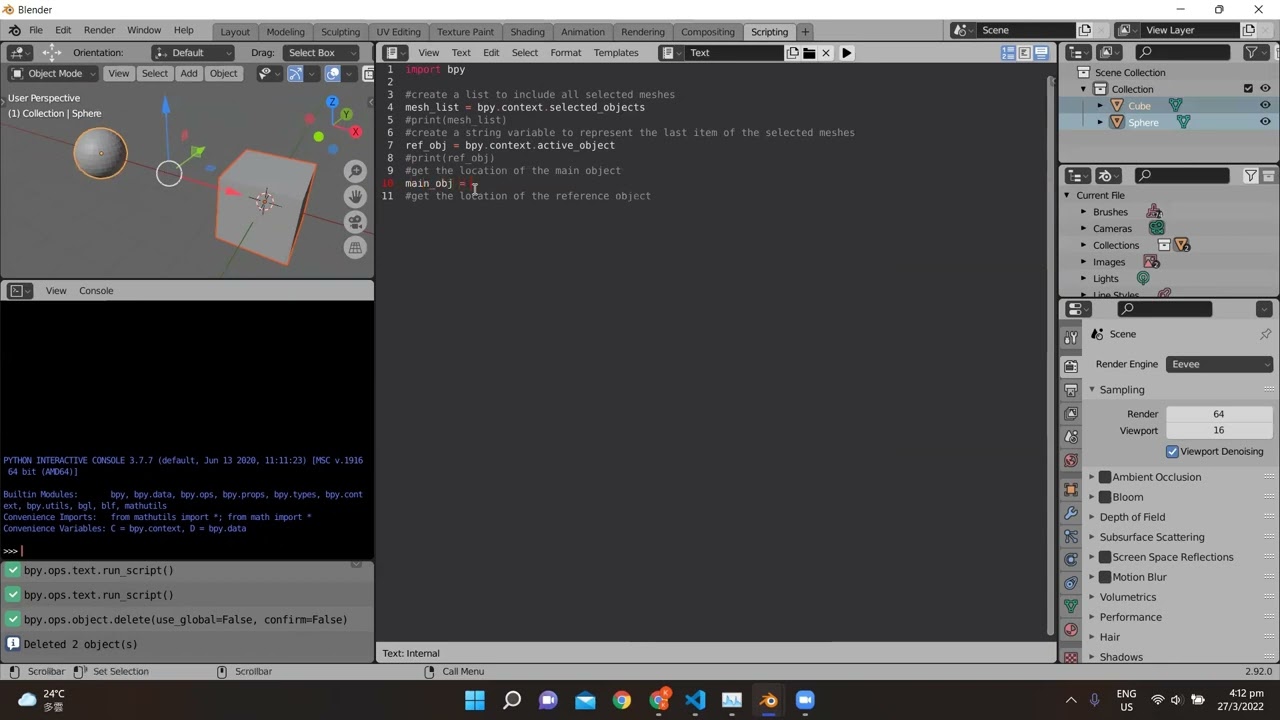Open the Drag Select Box dropdown

coord(320,53)
